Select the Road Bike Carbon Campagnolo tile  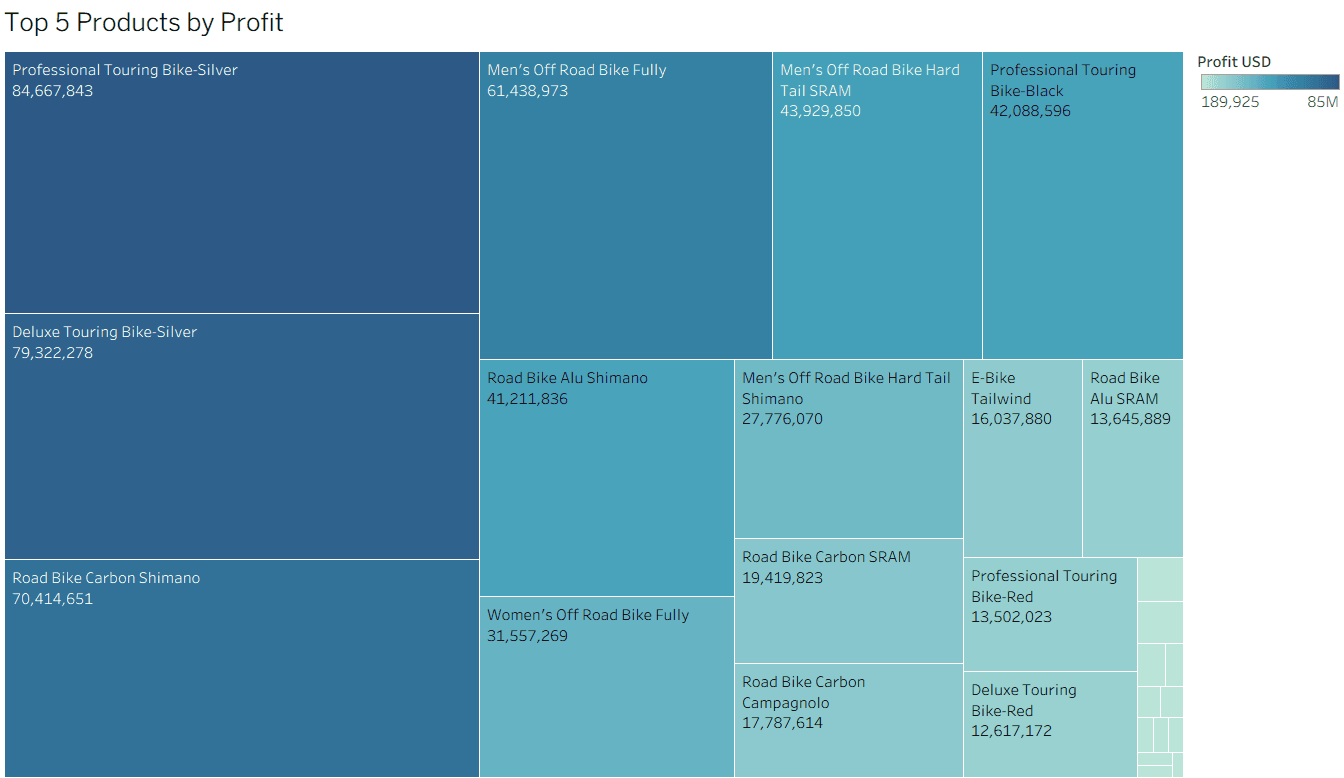(x=848, y=720)
